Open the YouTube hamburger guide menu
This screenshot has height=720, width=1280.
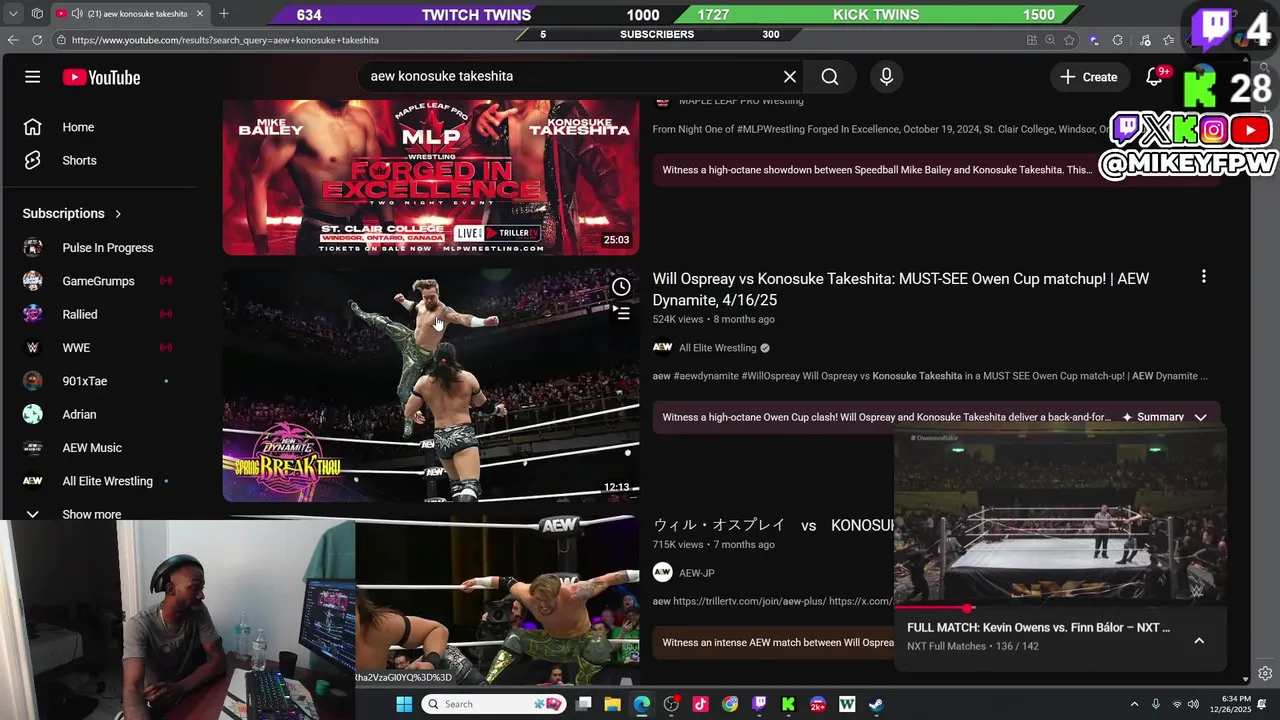point(32,77)
